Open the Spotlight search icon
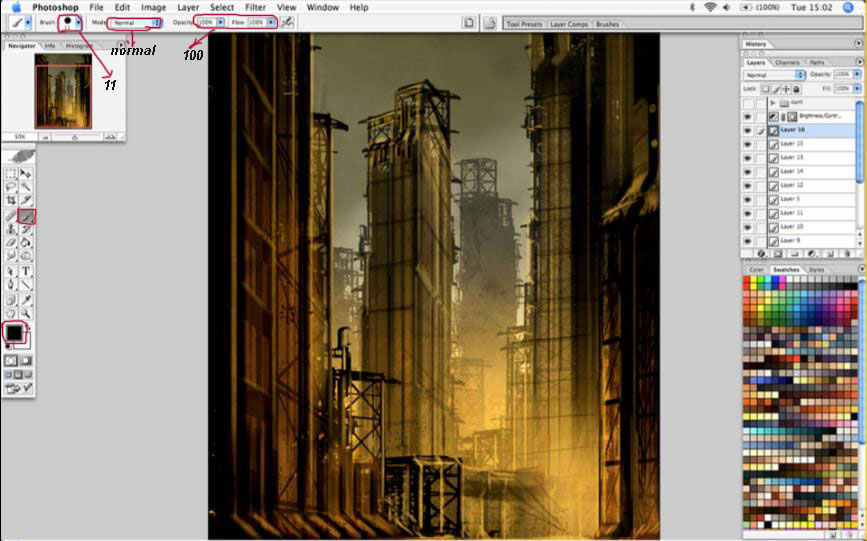The height and width of the screenshot is (541, 867). (848, 7)
